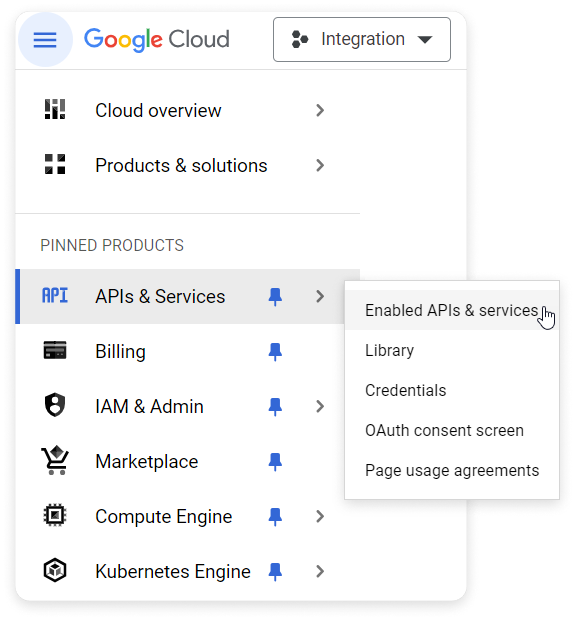This screenshot has width=575, height=620.
Task: Click the Compute Engine chip icon
Action: click(55, 515)
